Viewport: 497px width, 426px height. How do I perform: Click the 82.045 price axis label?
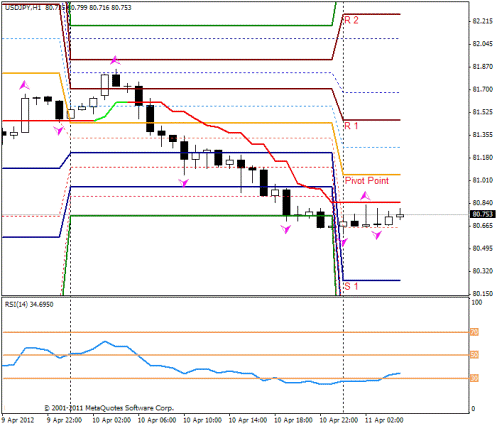pyautogui.click(x=483, y=44)
